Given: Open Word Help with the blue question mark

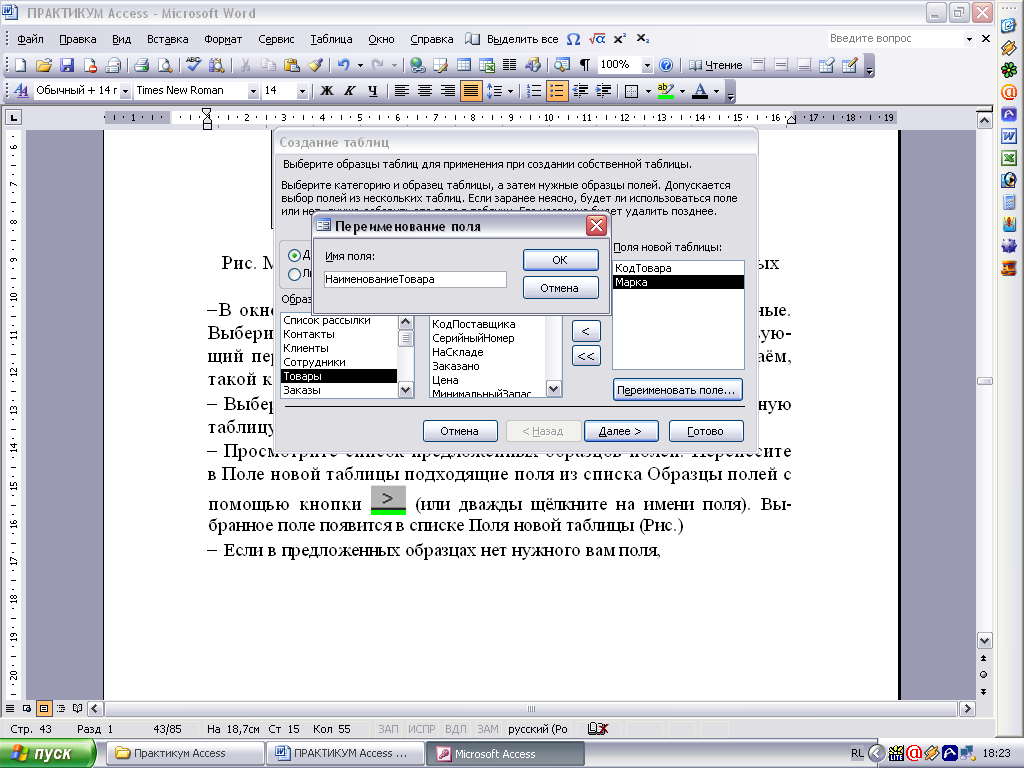Looking at the screenshot, I should pyautogui.click(x=665, y=65).
